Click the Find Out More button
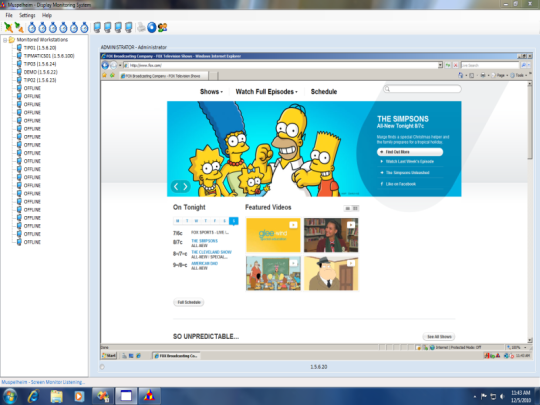The image size is (540, 405). click(x=410, y=152)
